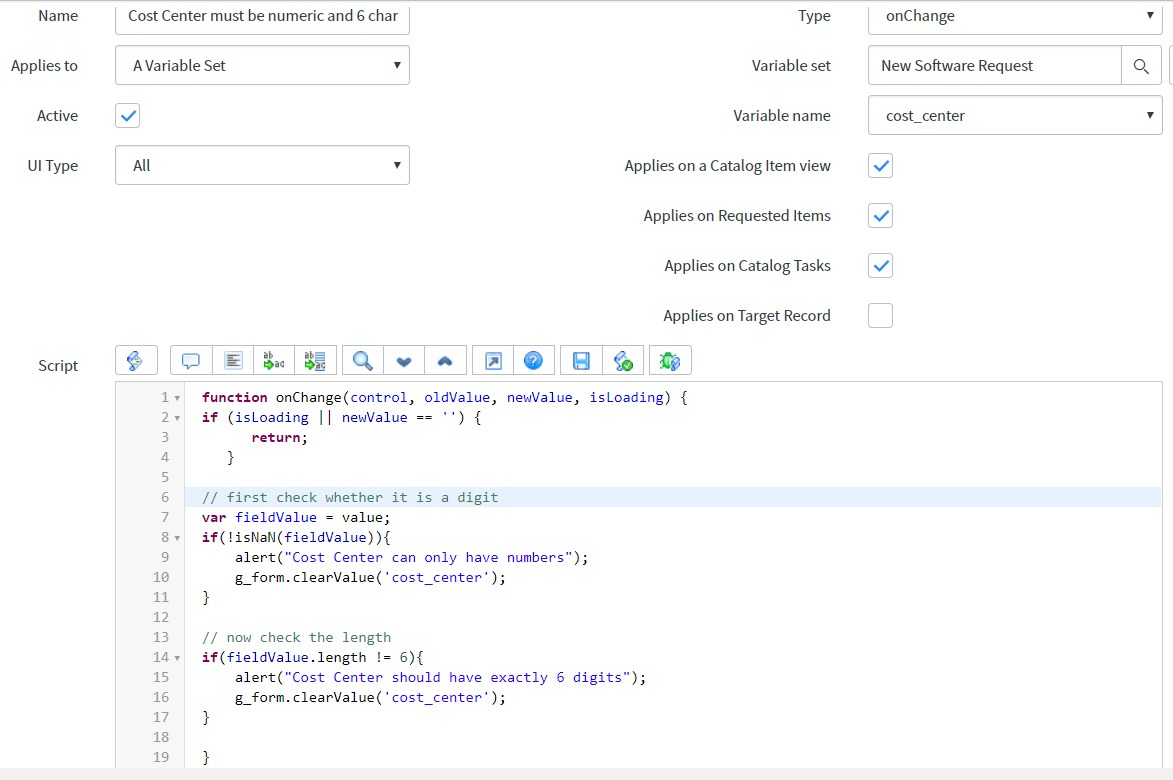Click the alert 'should have exactly 6 digits' line
Screen dimensions: 1173x780
441,678
